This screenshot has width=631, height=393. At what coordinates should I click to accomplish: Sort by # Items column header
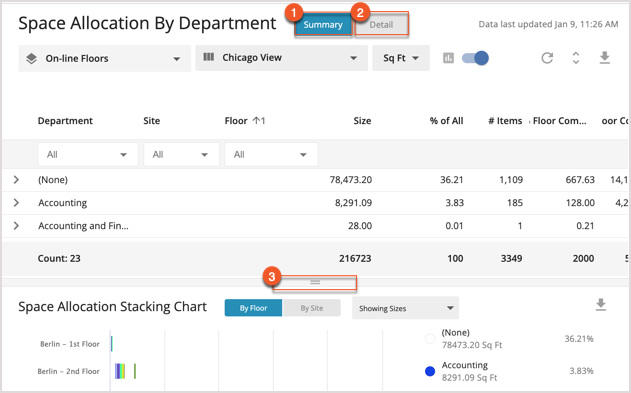505,121
